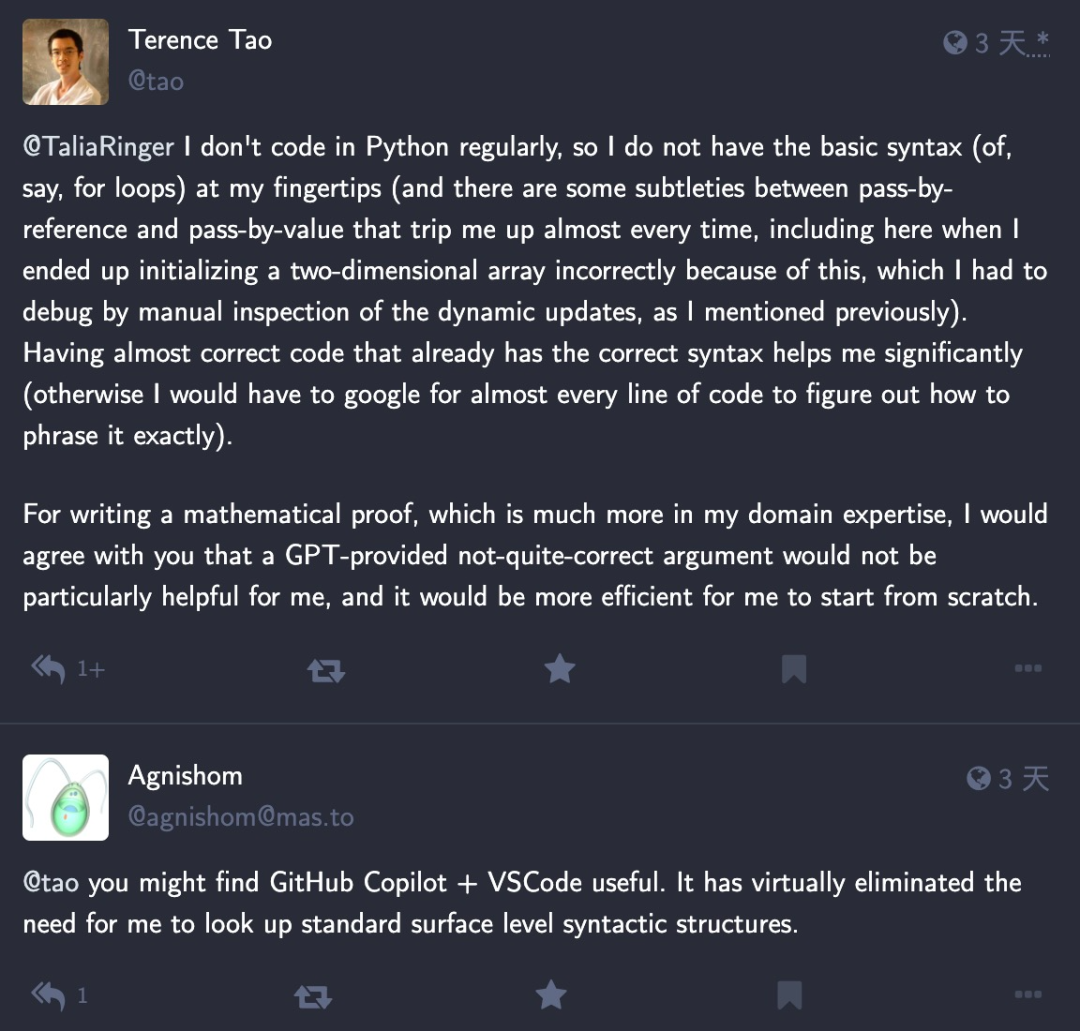Click the globe visibility icon on Tao's post
This screenshot has width=1080, height=1031.
955,42
